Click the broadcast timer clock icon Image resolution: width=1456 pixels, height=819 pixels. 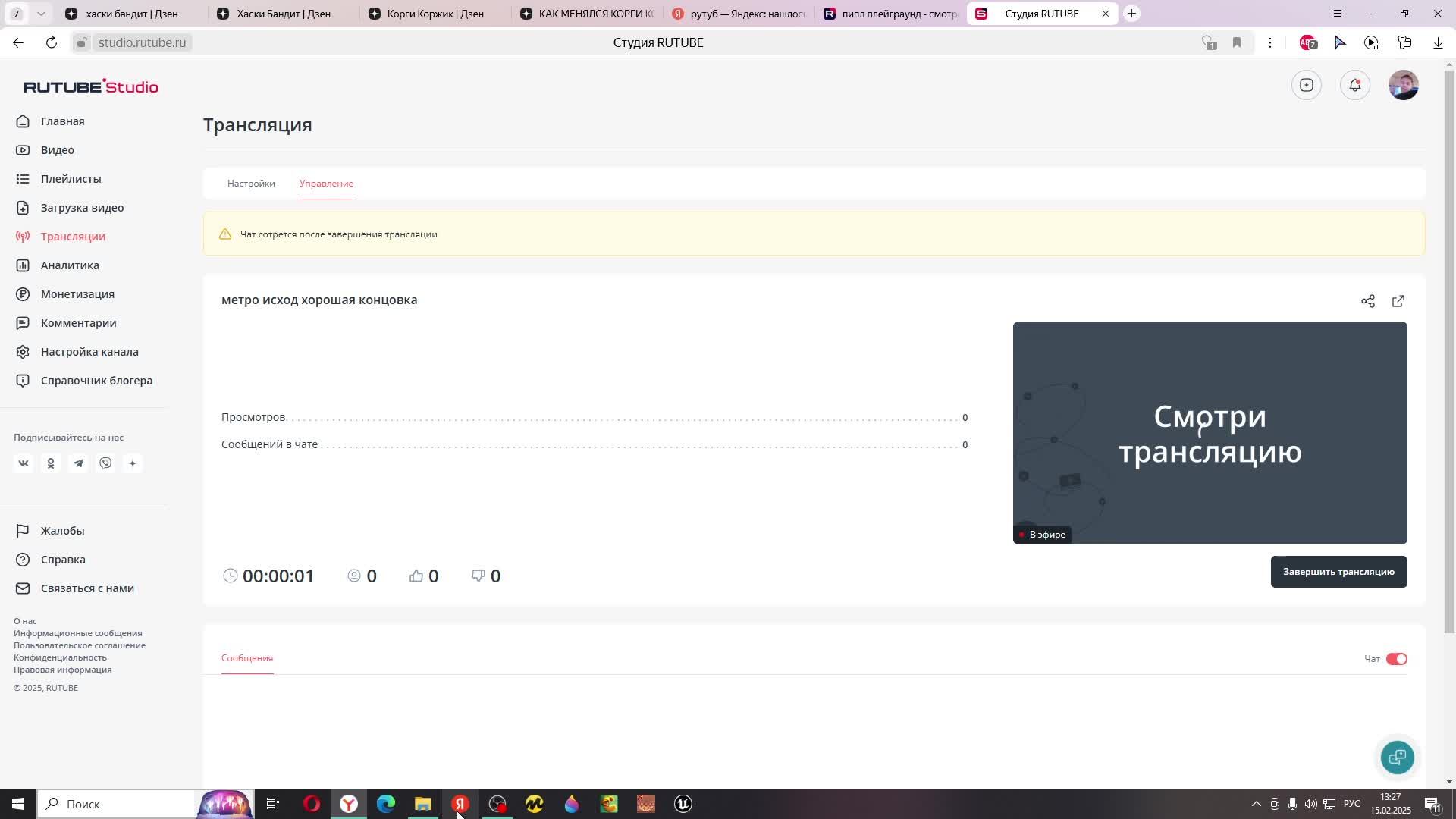coord(231,576)
